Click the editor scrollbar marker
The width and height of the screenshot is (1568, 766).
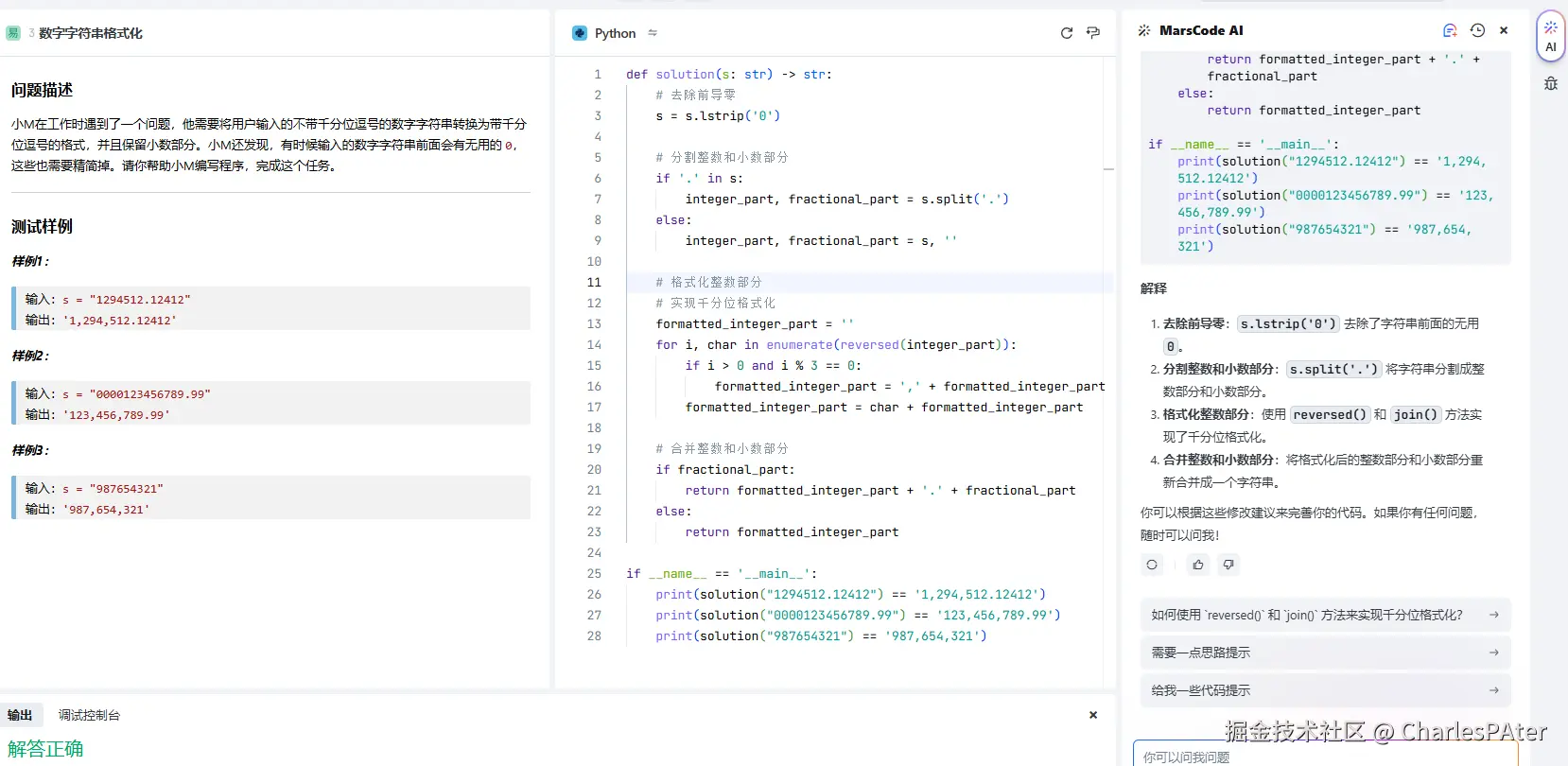1108,169
